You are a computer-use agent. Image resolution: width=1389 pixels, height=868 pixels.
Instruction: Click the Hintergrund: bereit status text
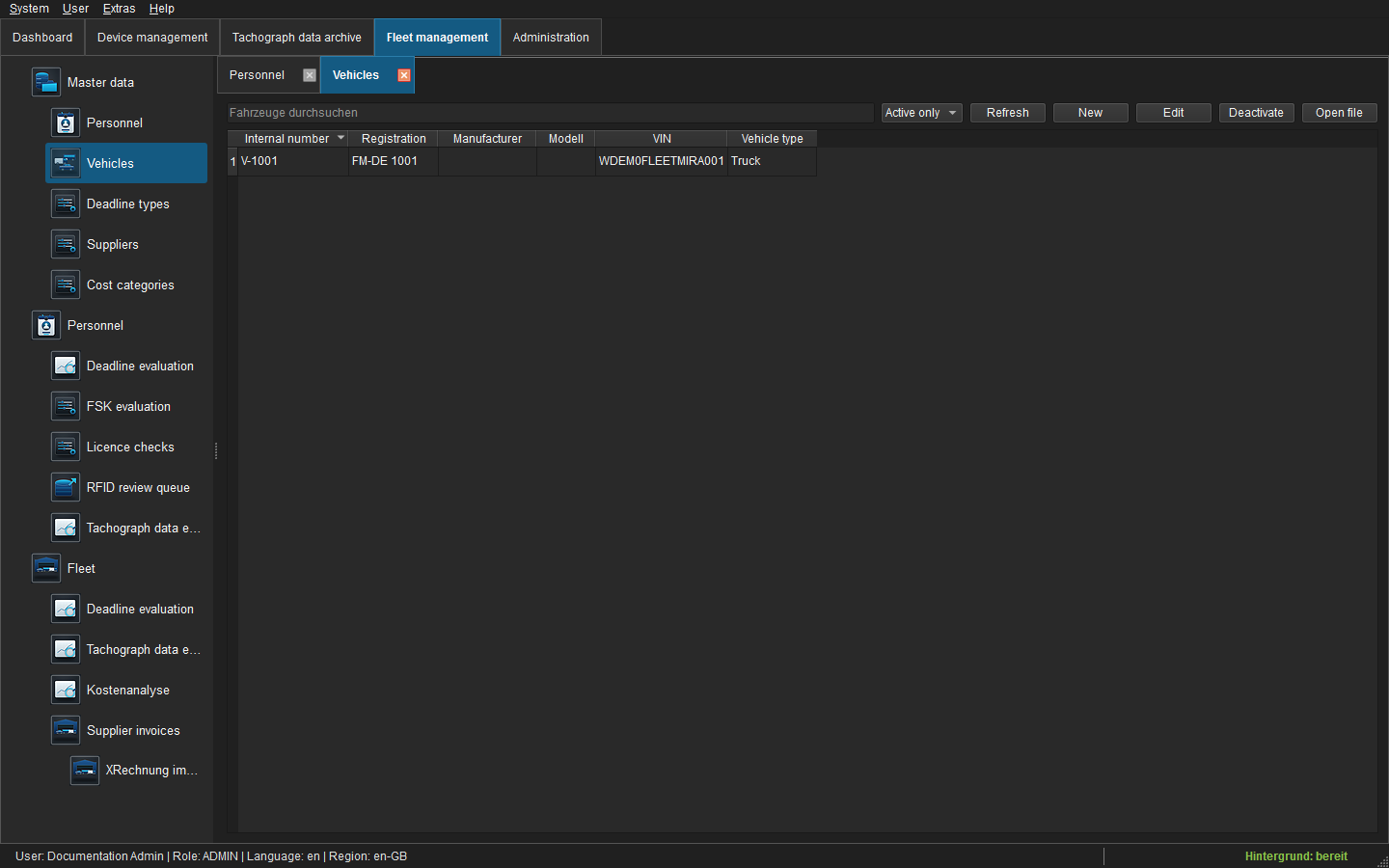(1296, 856)
